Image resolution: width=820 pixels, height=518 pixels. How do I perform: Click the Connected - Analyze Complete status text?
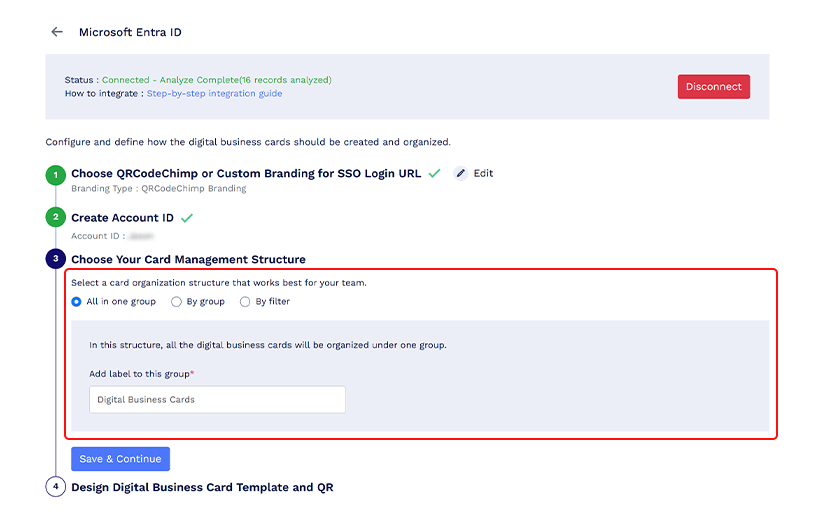[217, 80]
